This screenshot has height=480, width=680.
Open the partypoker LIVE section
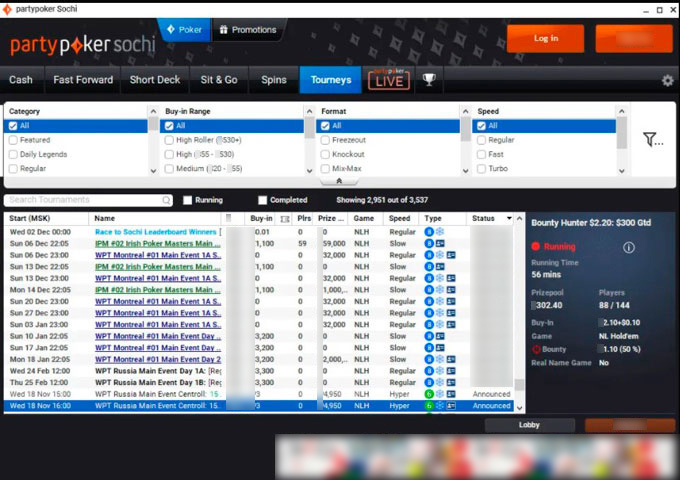389,80
